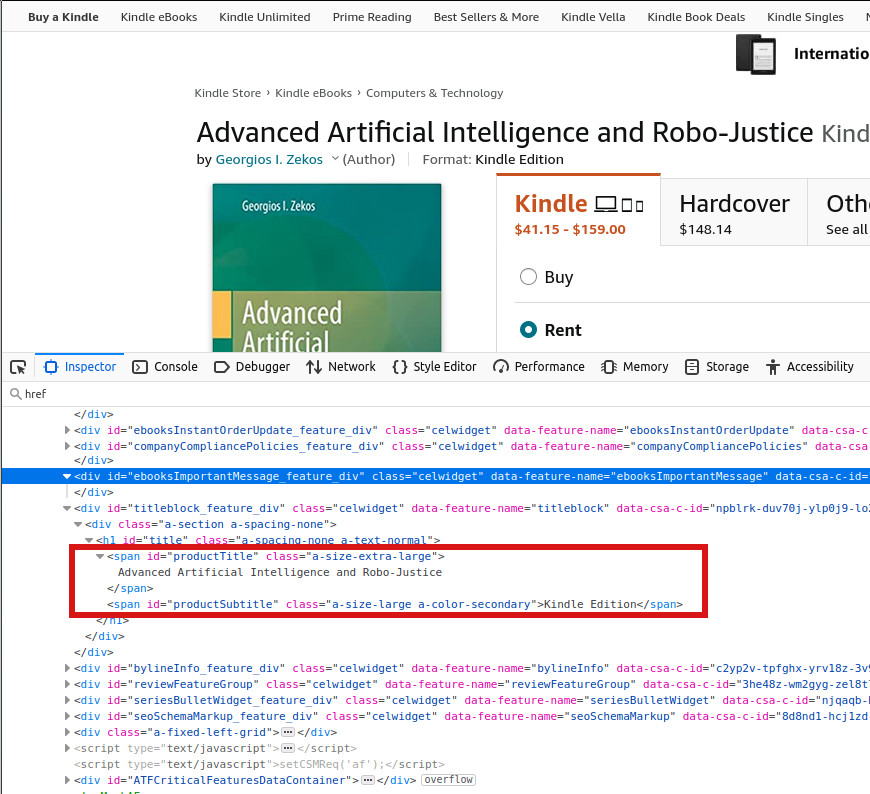Select the productSubtitle span row
This screenshot has width=870, height=794.
click(x=394, y=604)
